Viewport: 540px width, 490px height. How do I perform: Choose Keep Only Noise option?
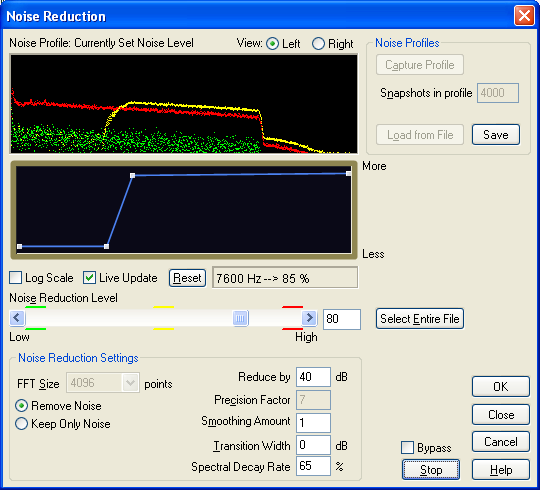[21, 424]
